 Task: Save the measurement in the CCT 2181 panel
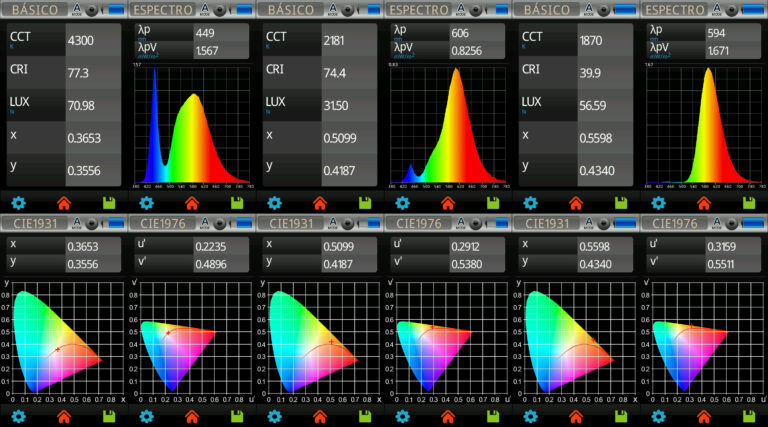tap(366, 203)
